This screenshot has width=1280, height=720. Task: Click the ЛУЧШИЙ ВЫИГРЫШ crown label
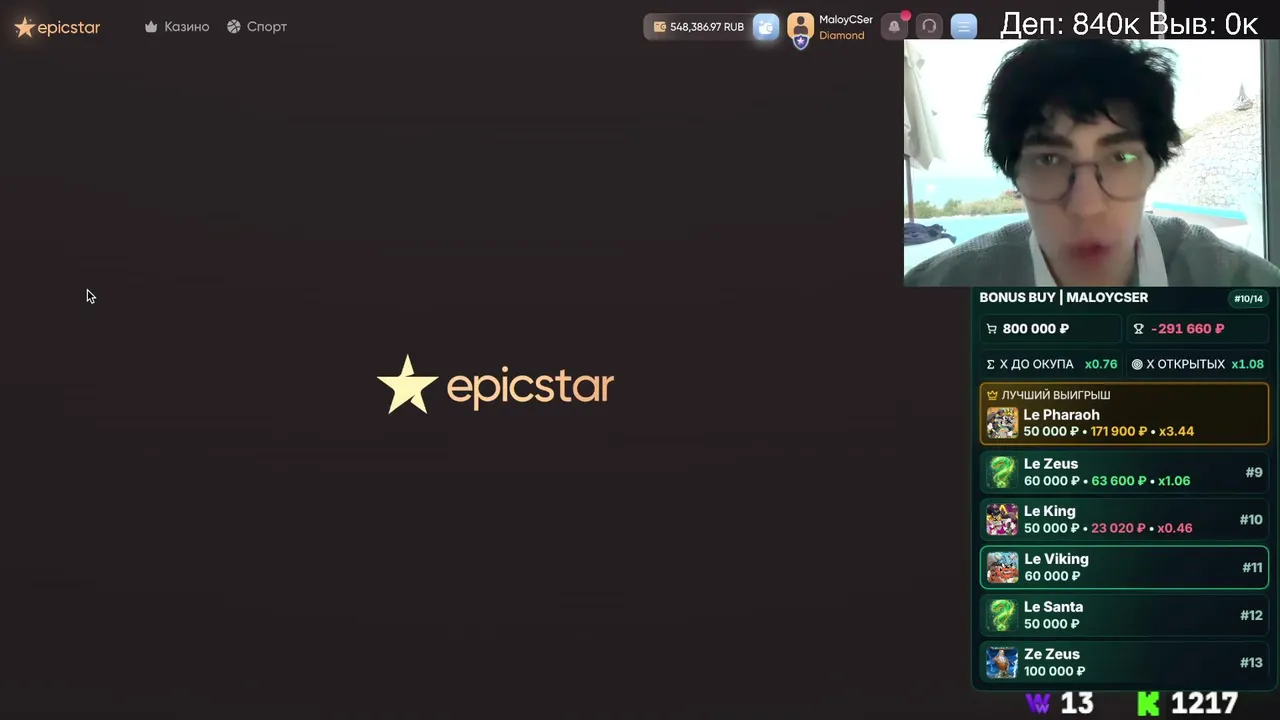tap(1048, 395)
